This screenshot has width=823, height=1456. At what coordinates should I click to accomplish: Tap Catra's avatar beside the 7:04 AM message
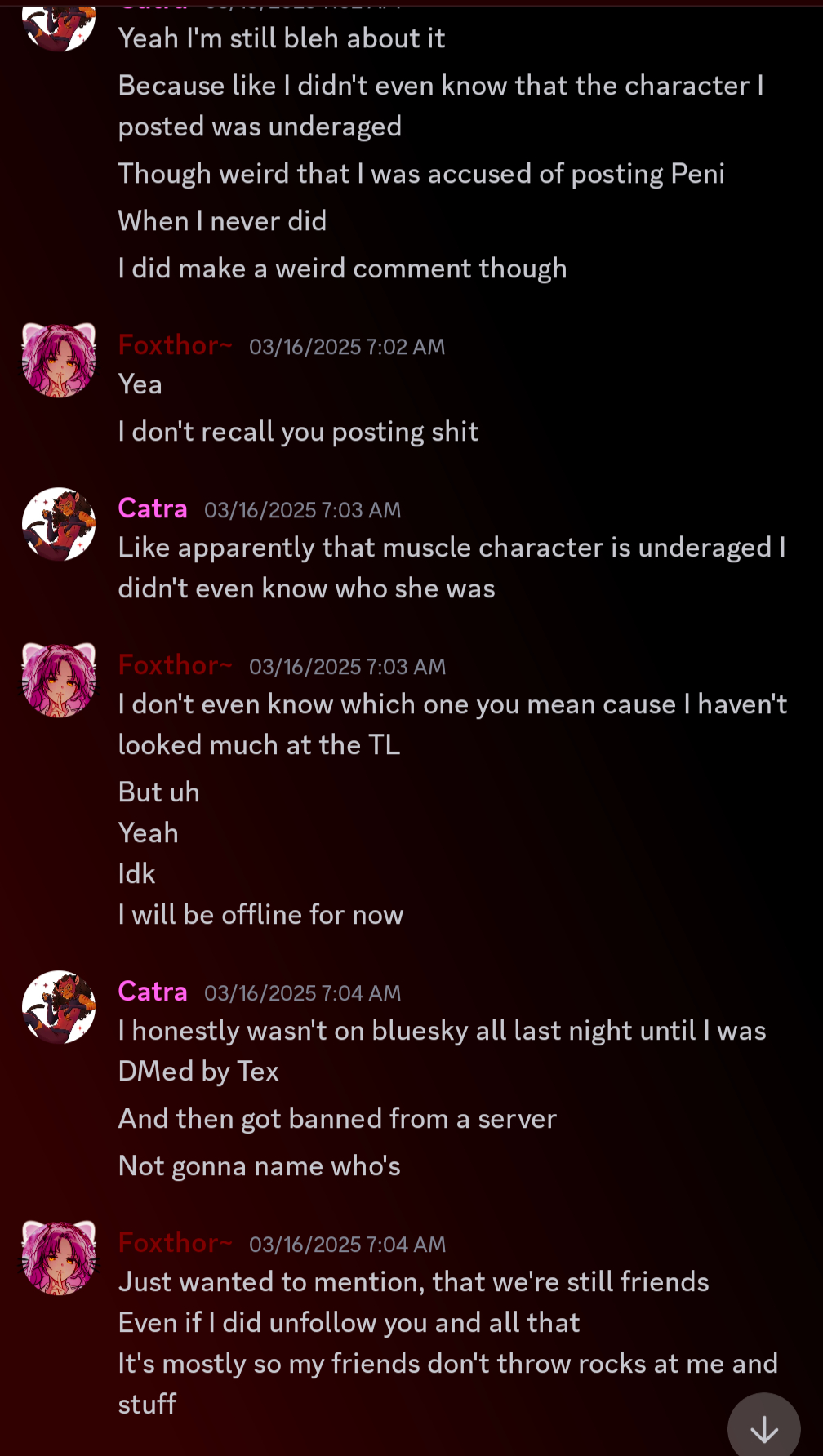coord(59,1007)
